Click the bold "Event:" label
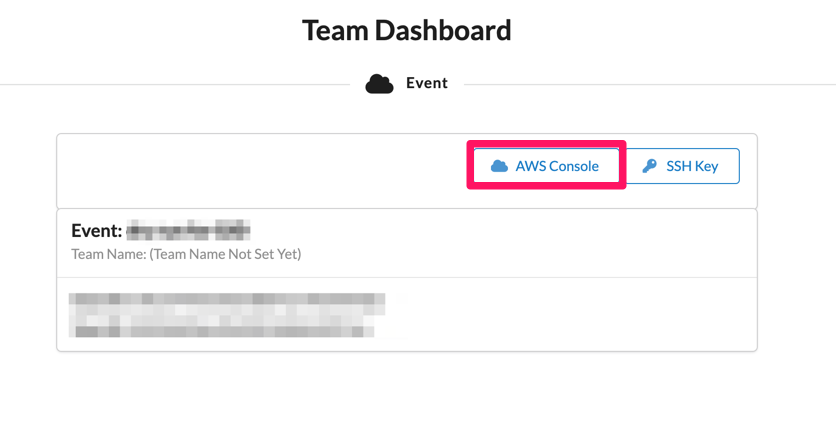This screenshot has height=434, width=836. 96,231
